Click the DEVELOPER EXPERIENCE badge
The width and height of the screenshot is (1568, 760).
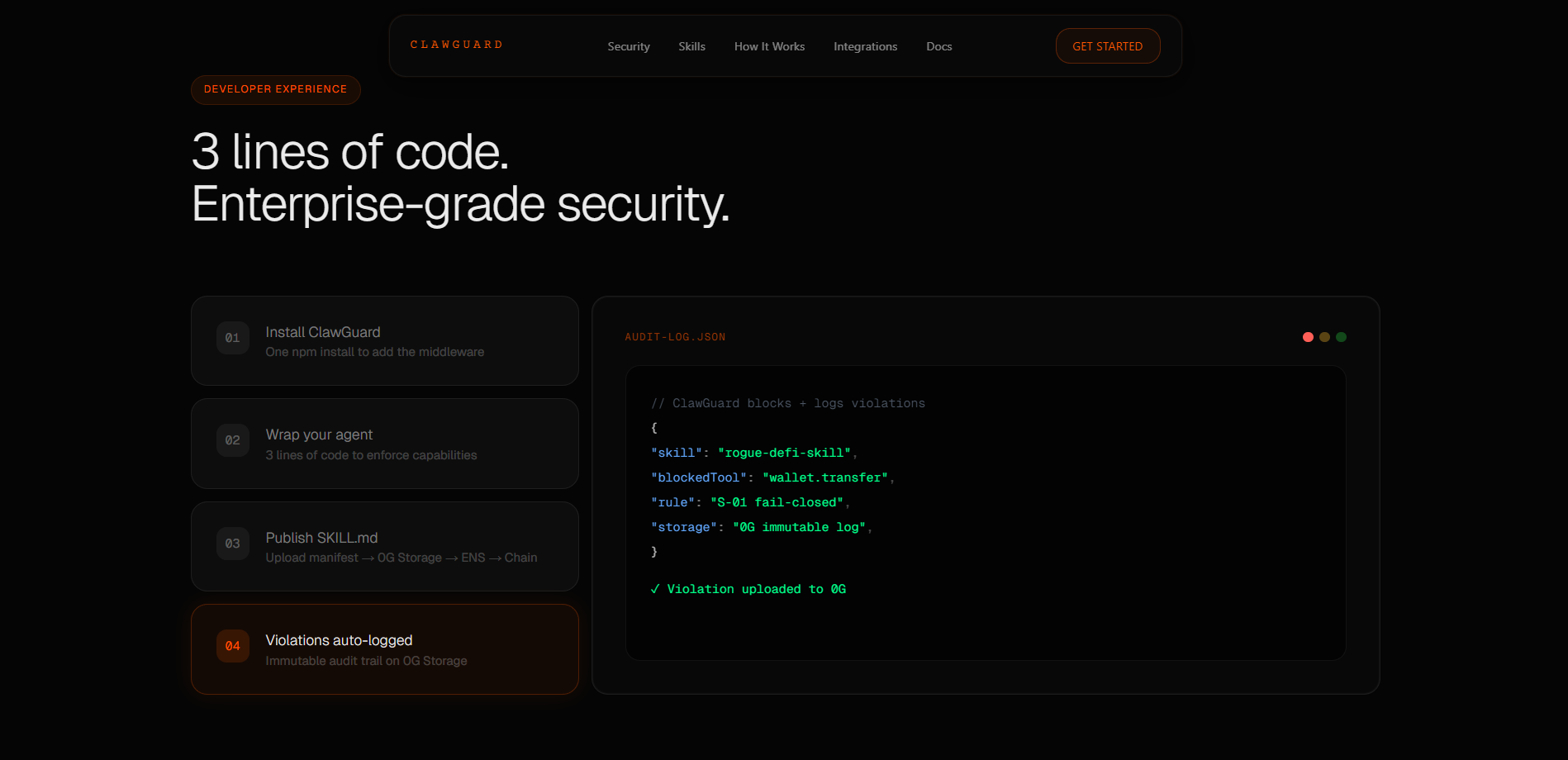coord(276,89)
